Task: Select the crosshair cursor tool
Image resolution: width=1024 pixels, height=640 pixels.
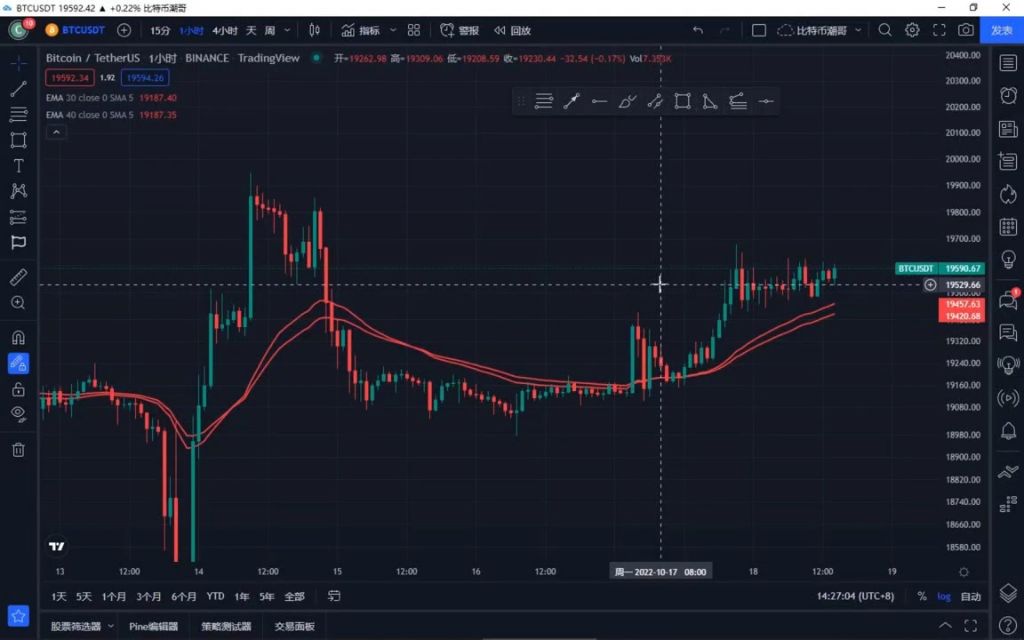Action: [18, 63]
